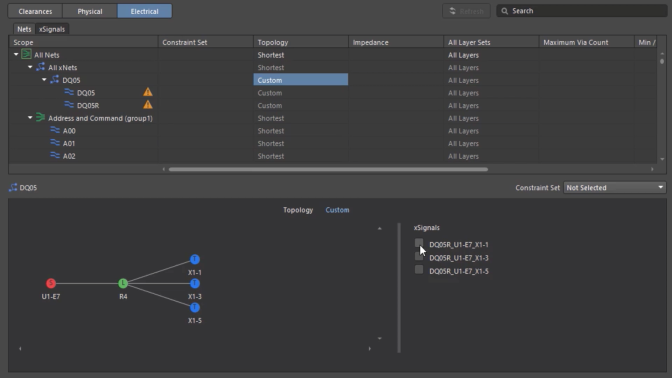Click the Impedance column header
Screen dimensions: 672x378
click(396, 42)
